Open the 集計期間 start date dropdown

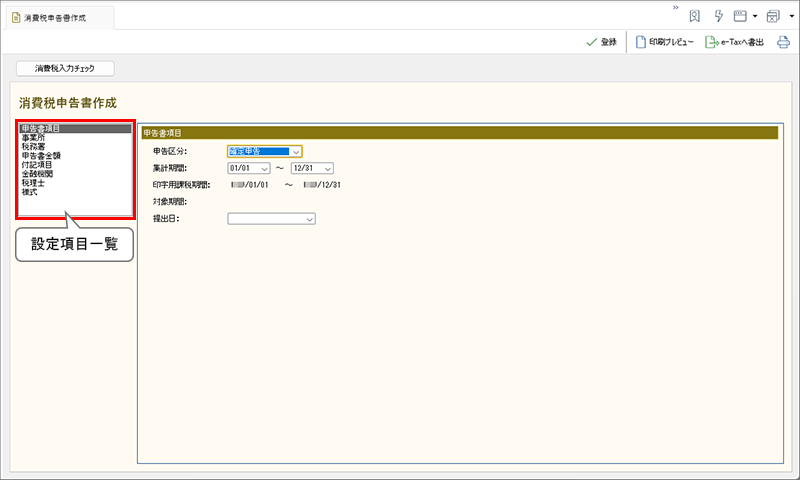pos(265,168)
